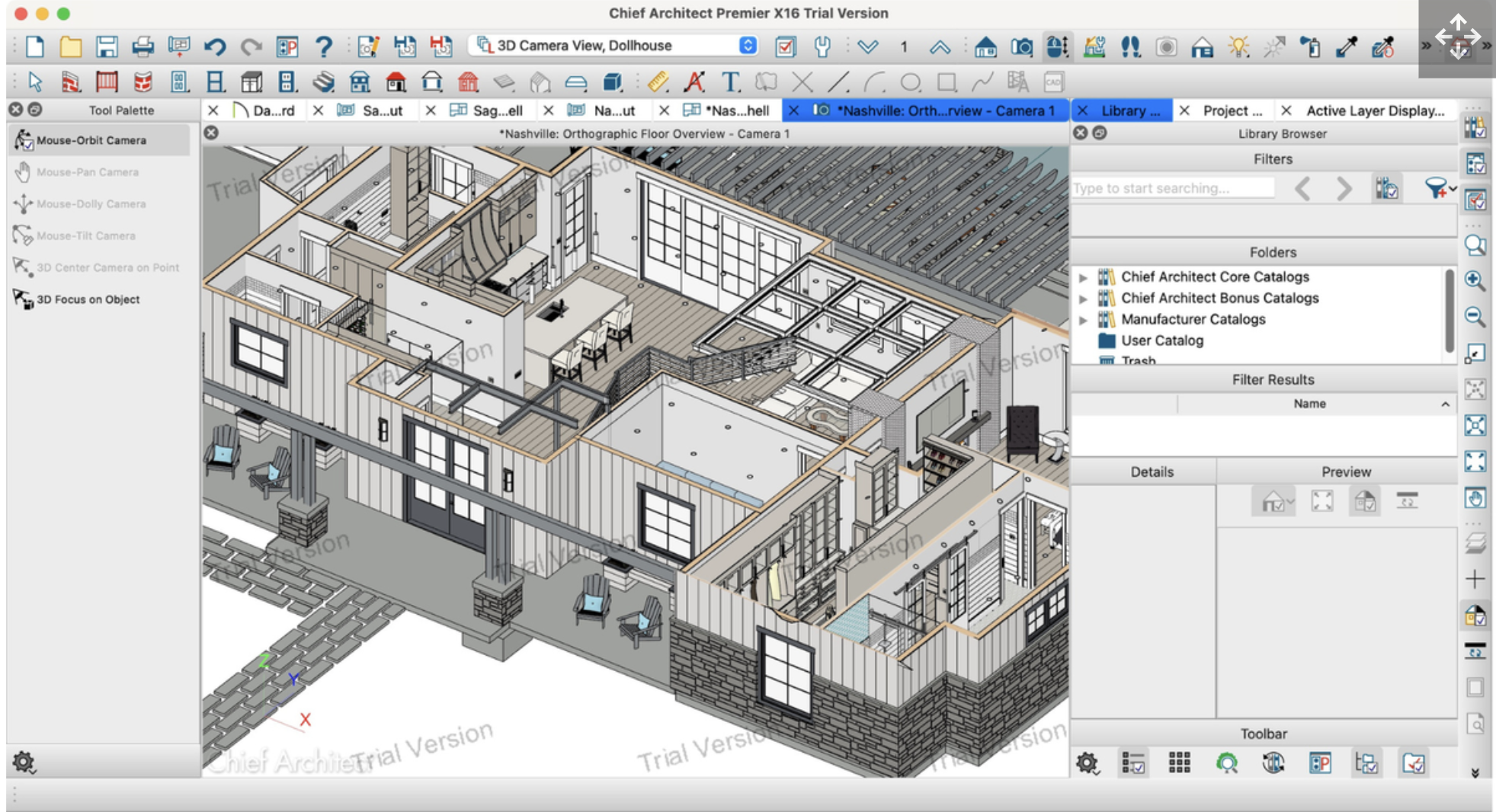Viewport: 1496px width, 812px height.
Task: Click Fill Window arrows icon in right sidebar
Action: [1475, 462]
